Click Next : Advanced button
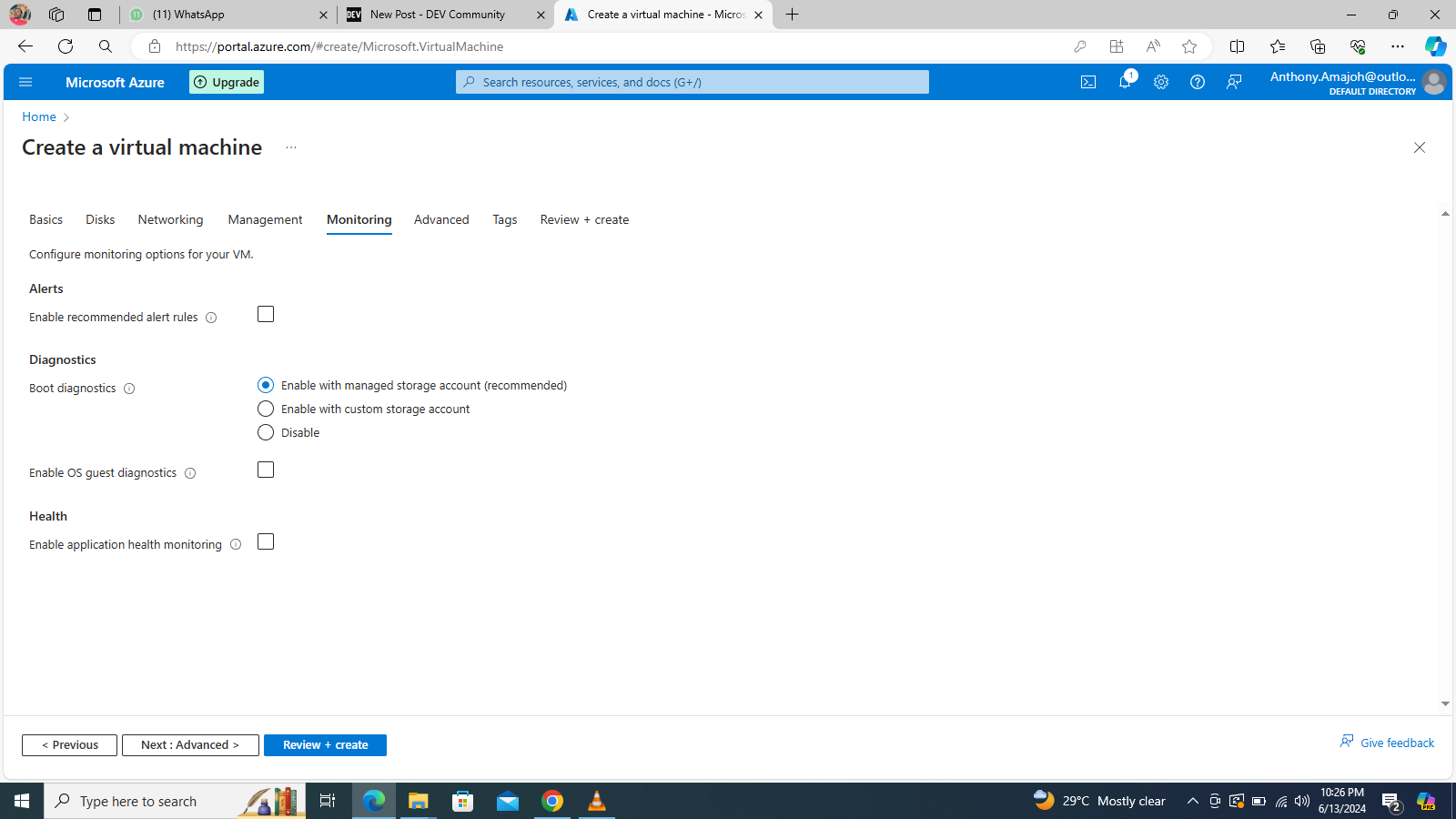 pyautogui.click(x=190, y=745)
